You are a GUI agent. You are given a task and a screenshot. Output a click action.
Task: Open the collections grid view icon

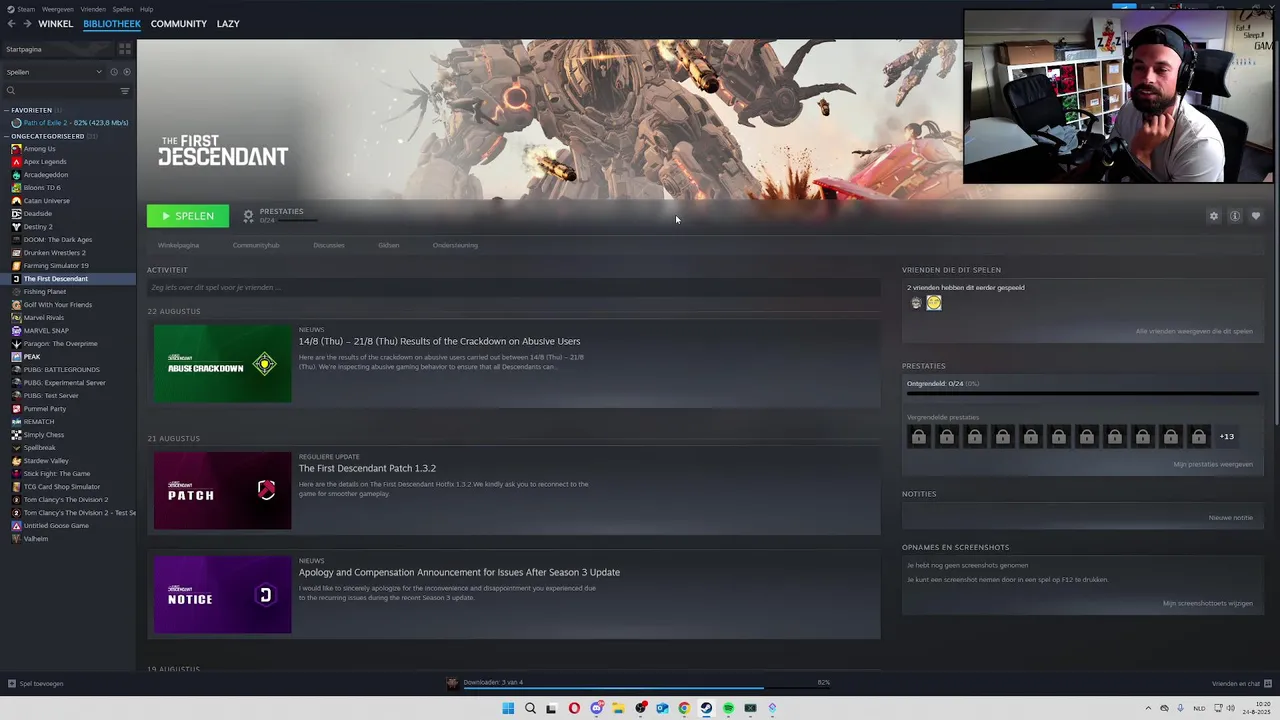coord(125,48)
